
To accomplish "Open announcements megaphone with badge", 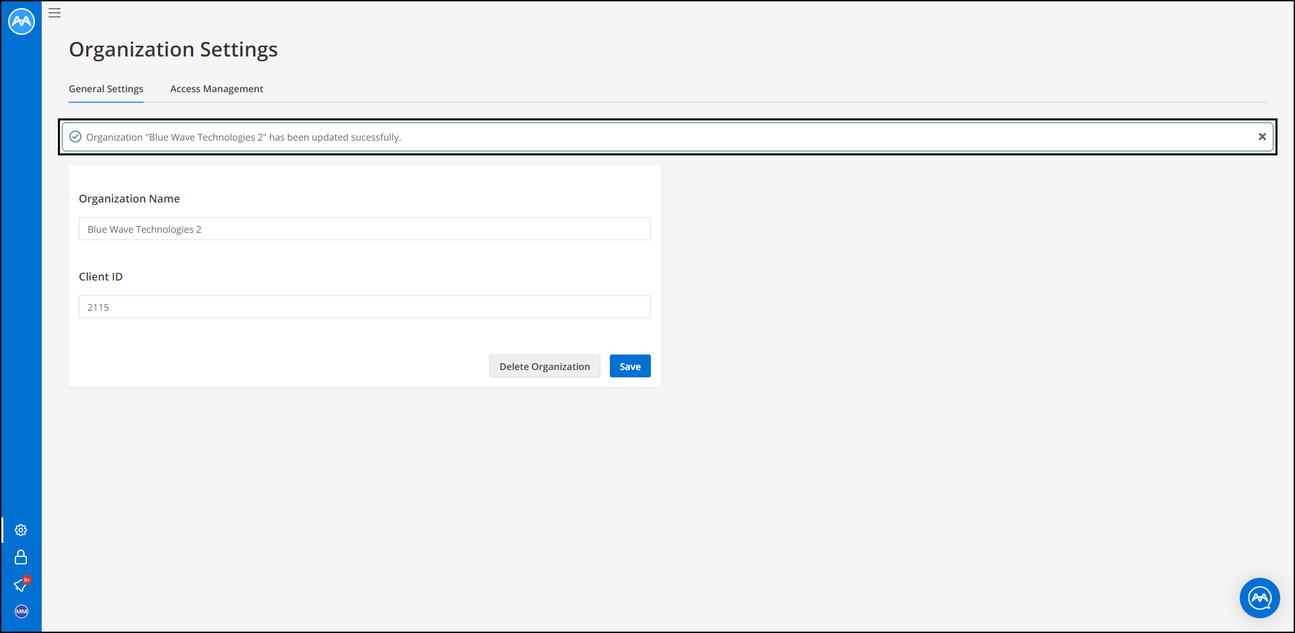I will [21, 584].
